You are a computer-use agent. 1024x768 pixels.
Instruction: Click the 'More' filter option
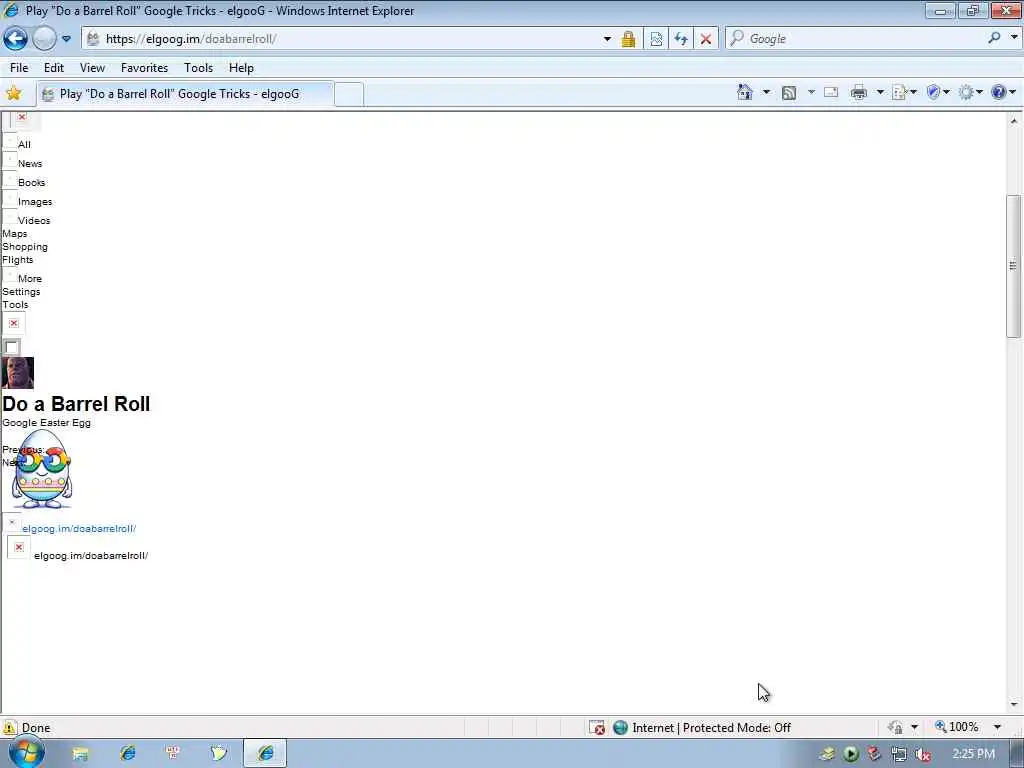pos(29,279)
